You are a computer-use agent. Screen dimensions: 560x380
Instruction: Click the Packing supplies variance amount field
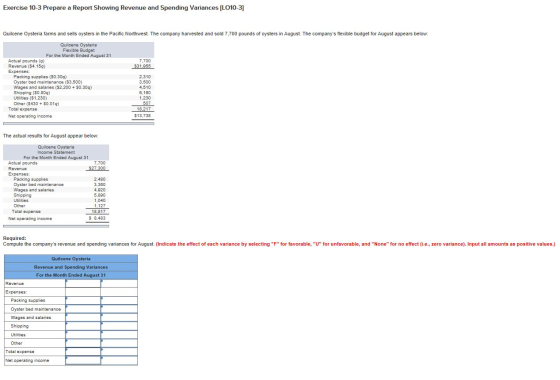[83, 300]
